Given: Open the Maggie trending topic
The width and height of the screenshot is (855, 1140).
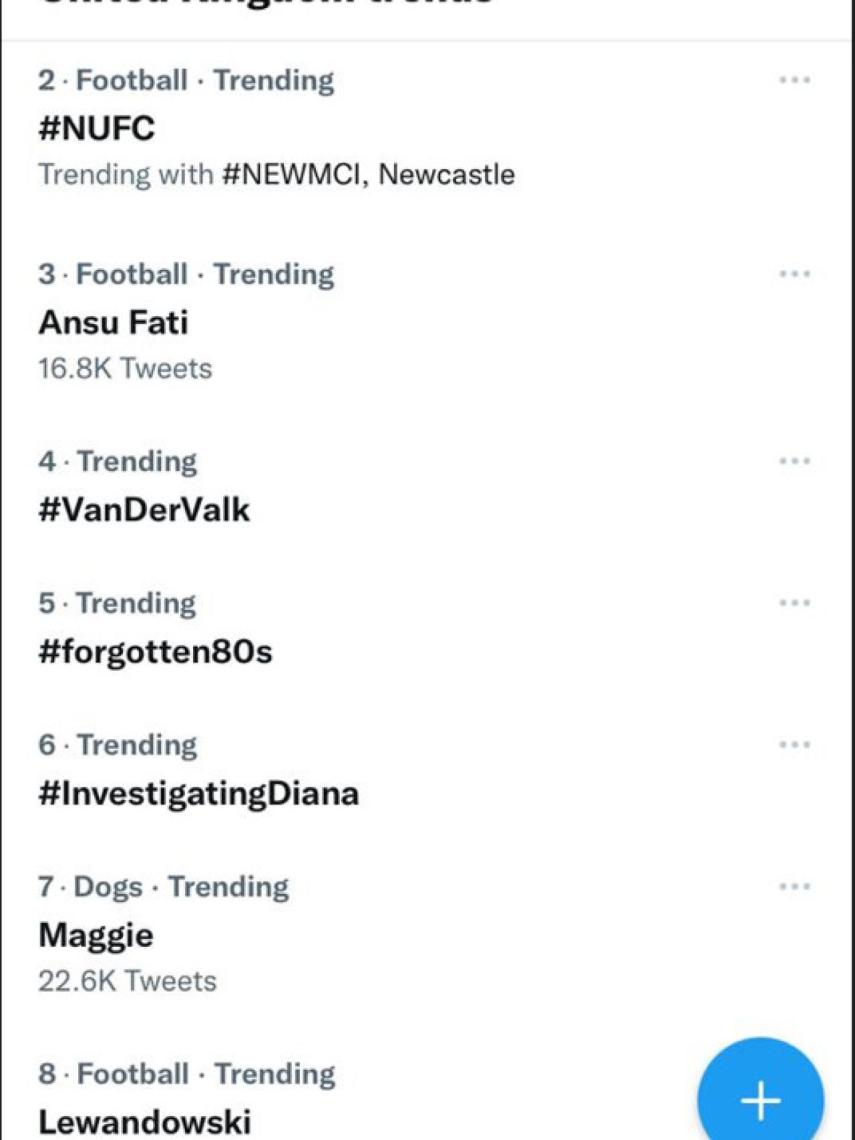Looking at the screenshot, I should (96, 936).
